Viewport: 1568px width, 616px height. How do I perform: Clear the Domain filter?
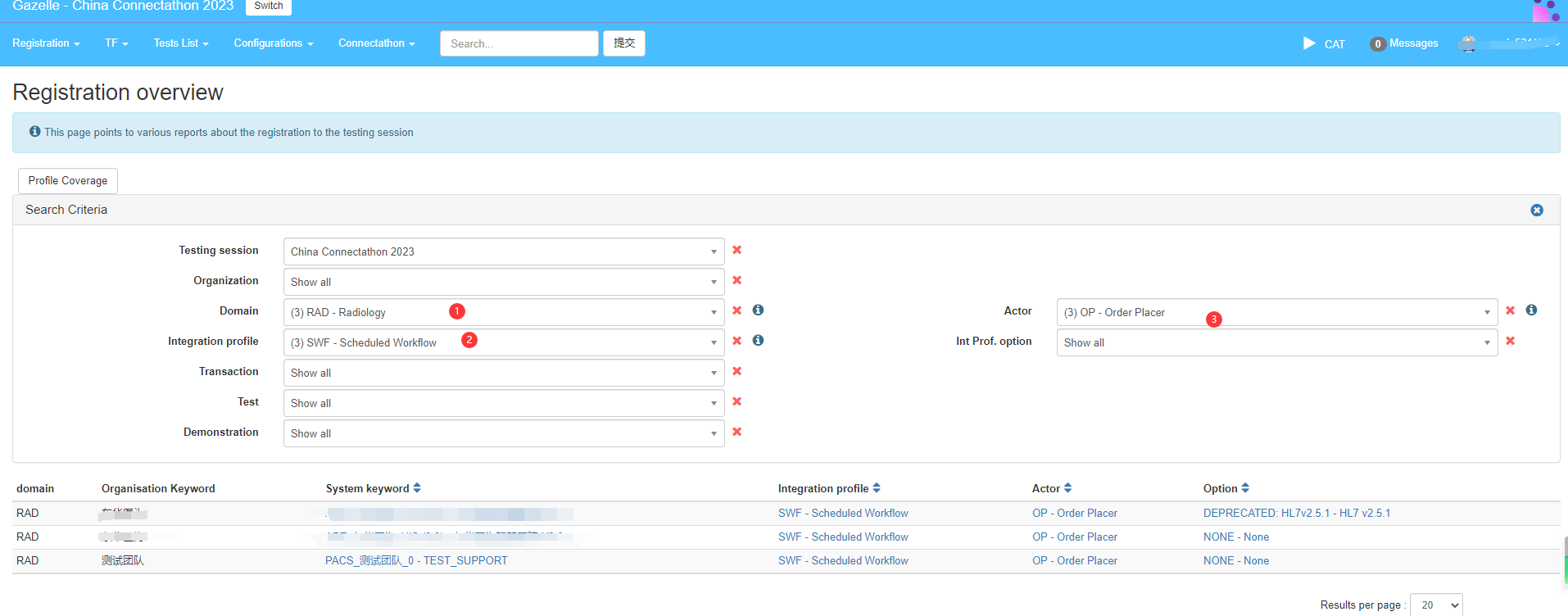(736, 310)
